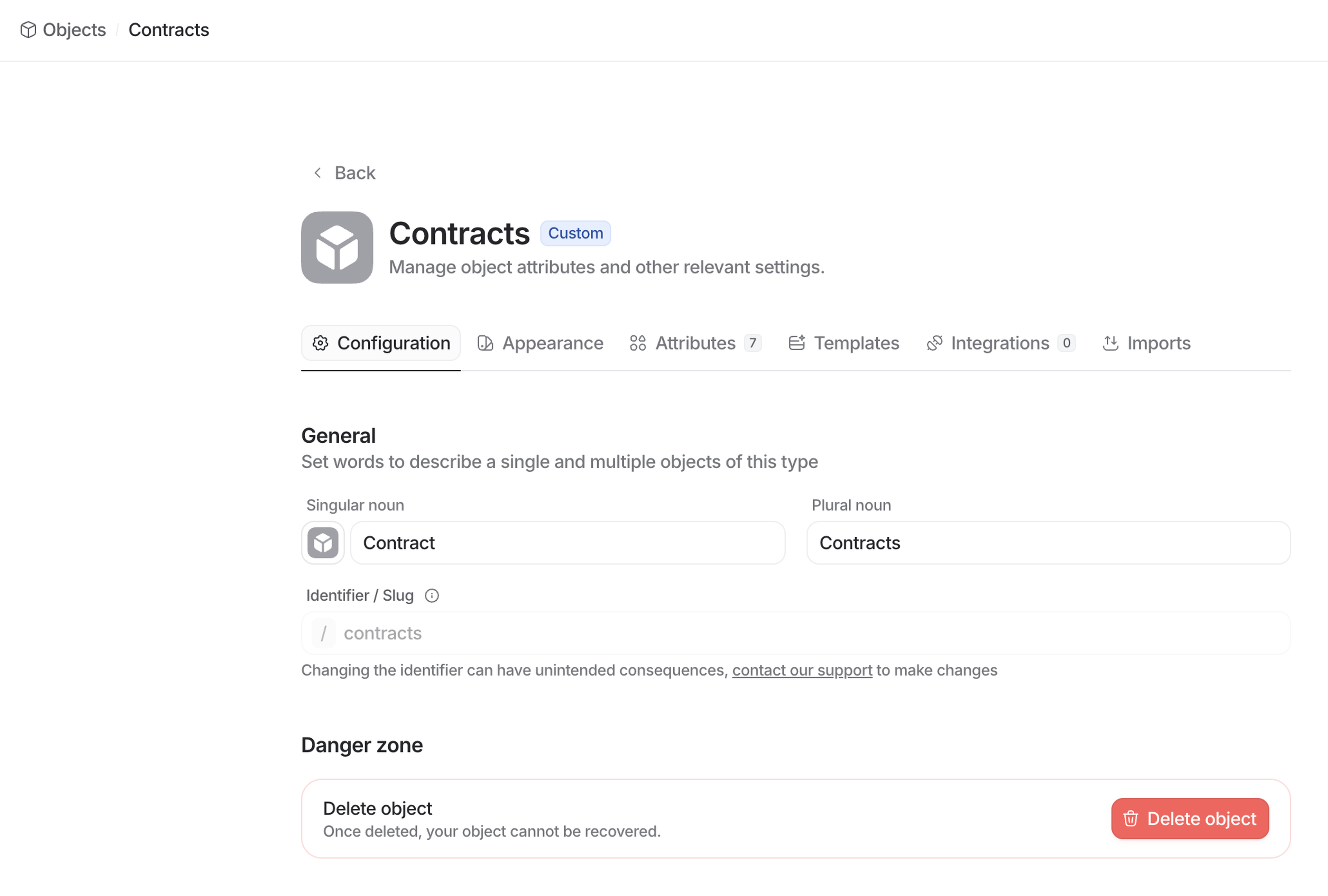Select the Imports tab

(x=1158, y=343)
